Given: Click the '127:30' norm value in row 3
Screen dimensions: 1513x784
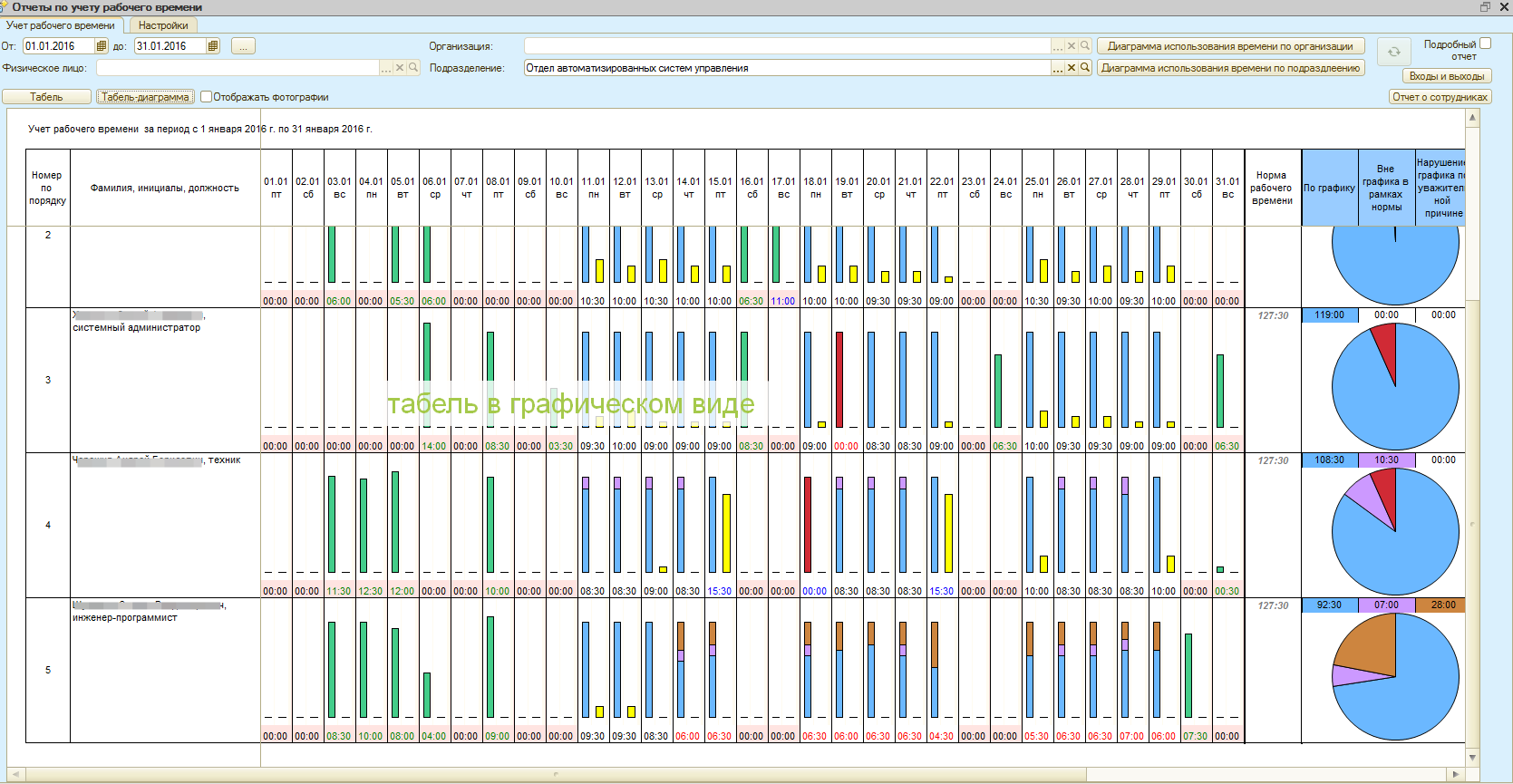Looking at the screenshot, I should point(1273,315).
